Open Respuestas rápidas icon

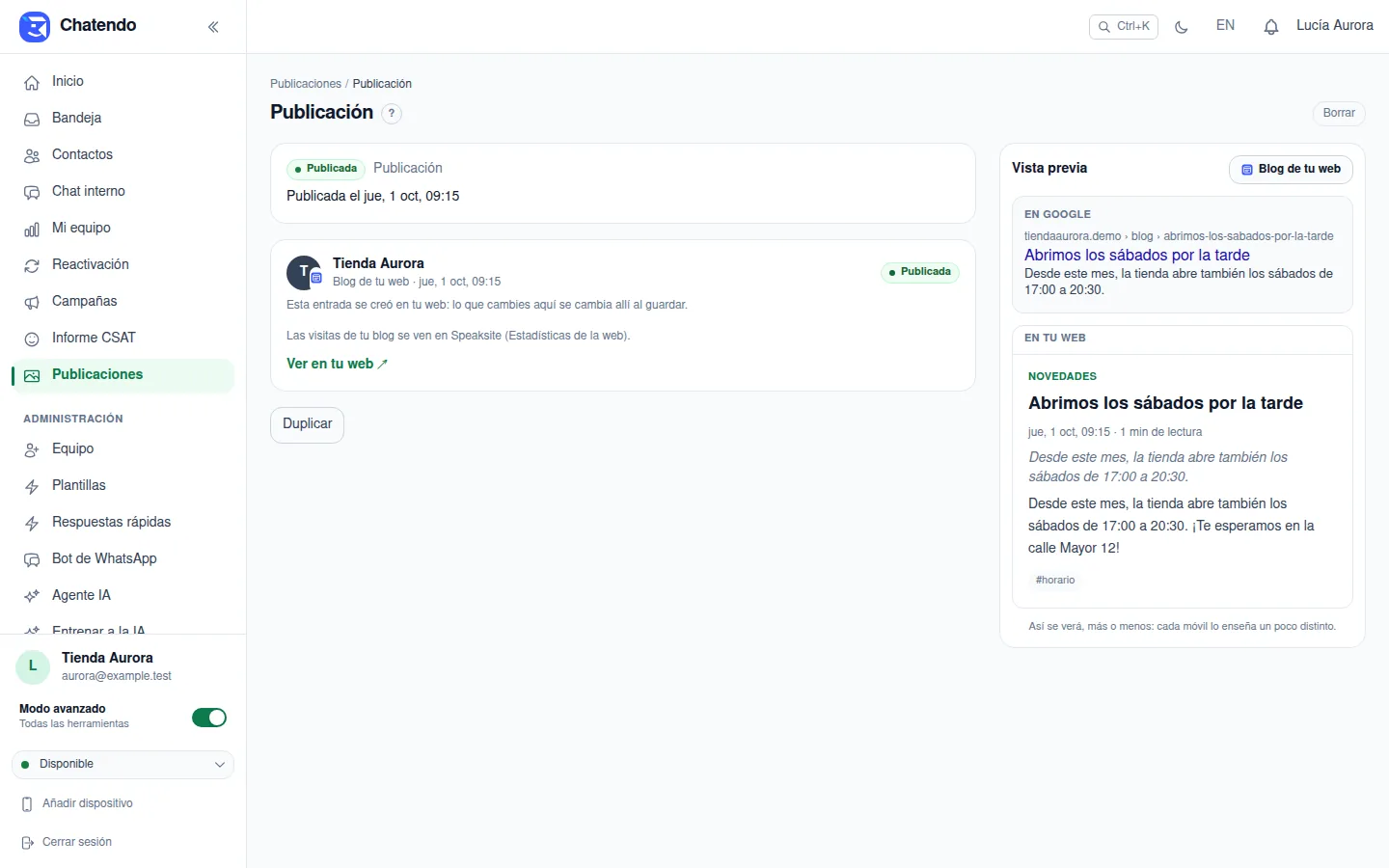coord(32,523)
